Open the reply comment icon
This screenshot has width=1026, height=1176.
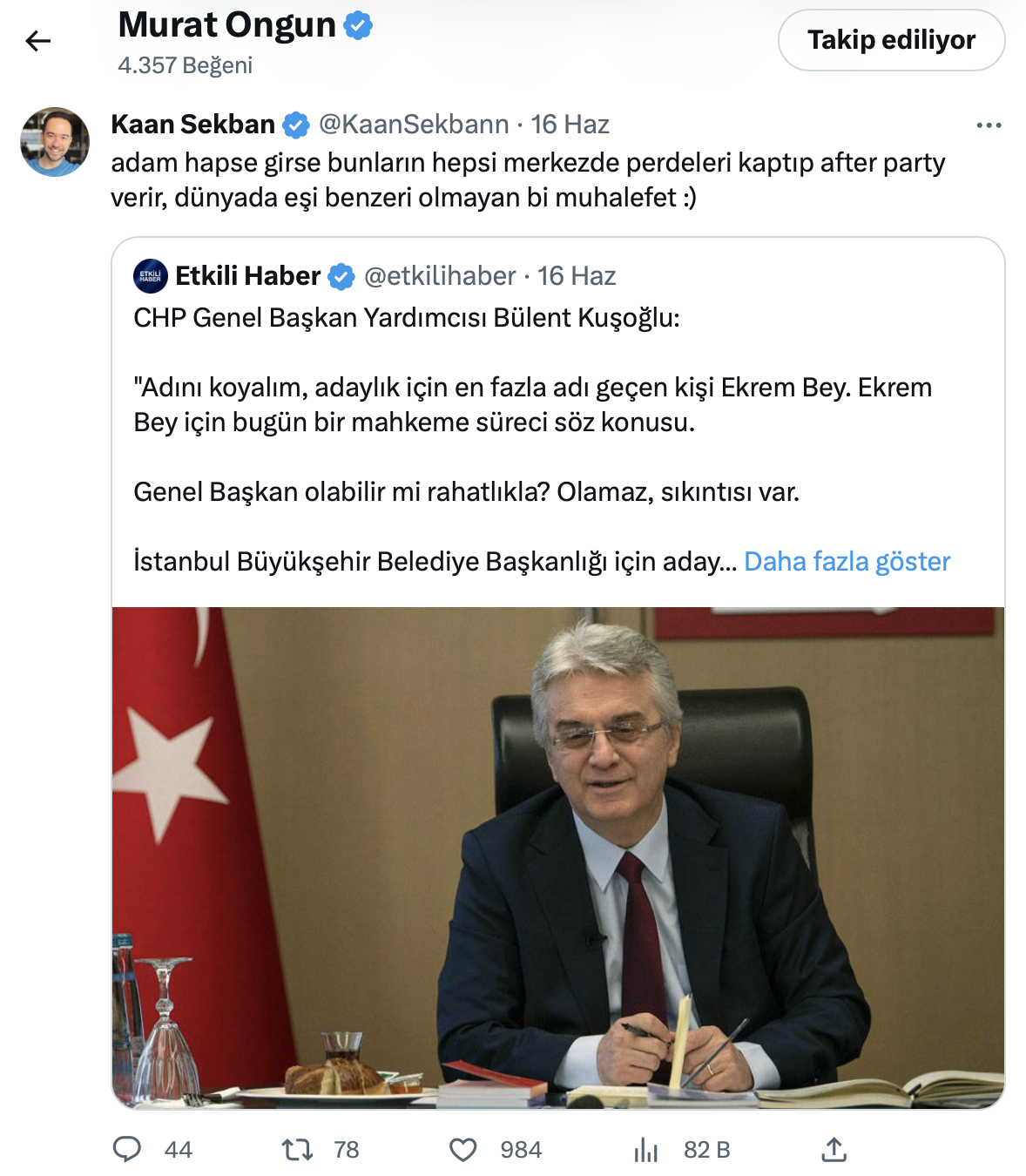tap(127, 1150)
